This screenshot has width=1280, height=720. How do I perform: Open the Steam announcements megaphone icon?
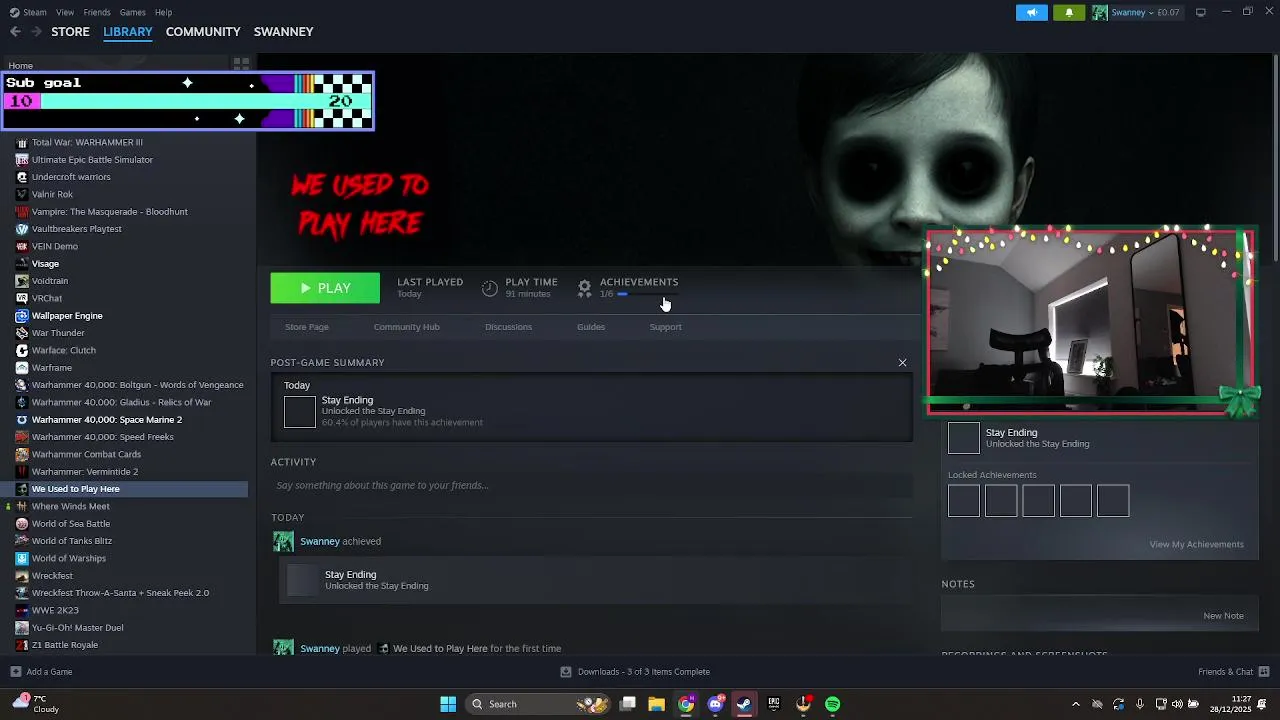[1032, 12]
